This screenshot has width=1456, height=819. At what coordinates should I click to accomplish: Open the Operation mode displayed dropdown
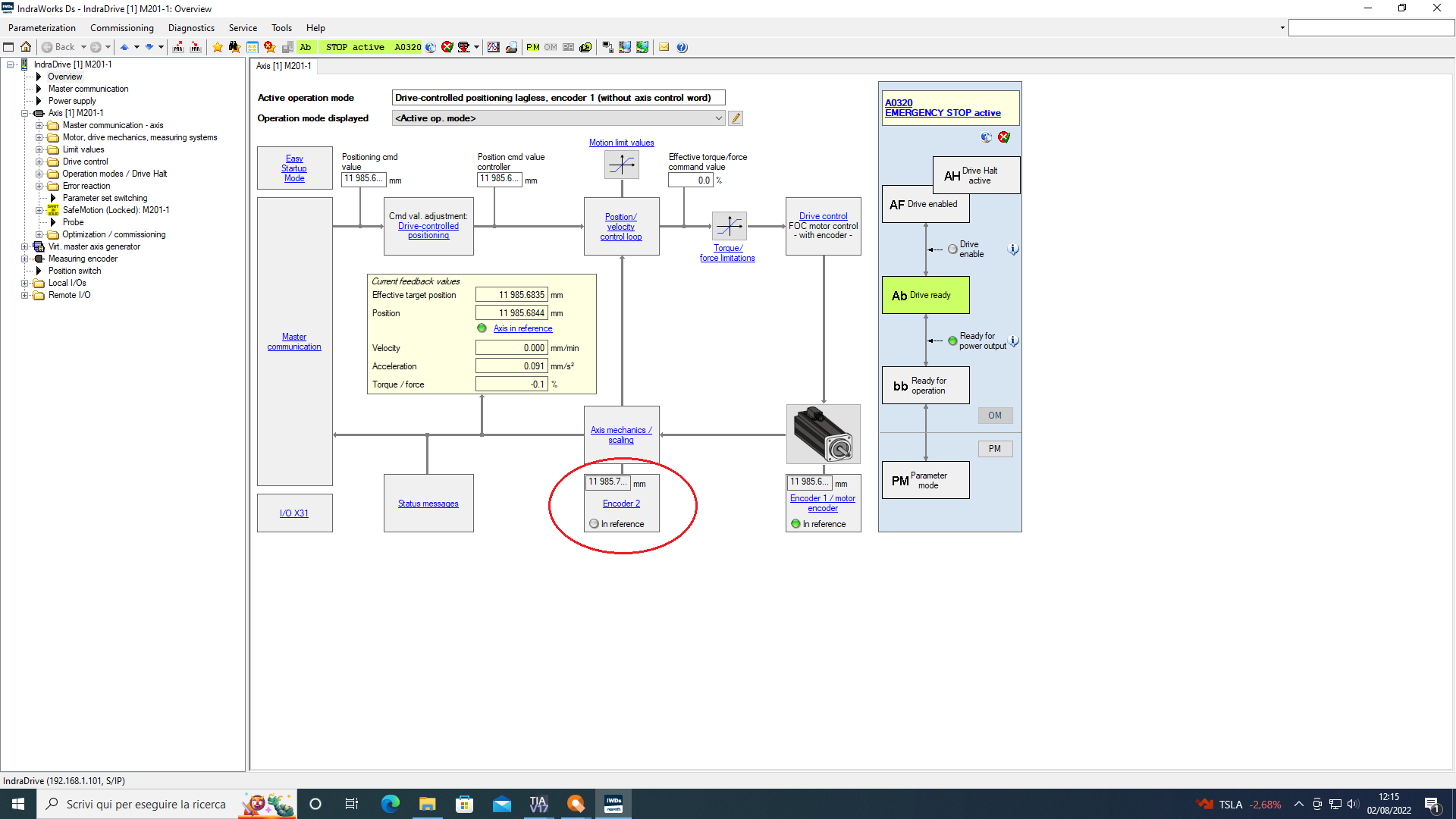tap(718, 118)
